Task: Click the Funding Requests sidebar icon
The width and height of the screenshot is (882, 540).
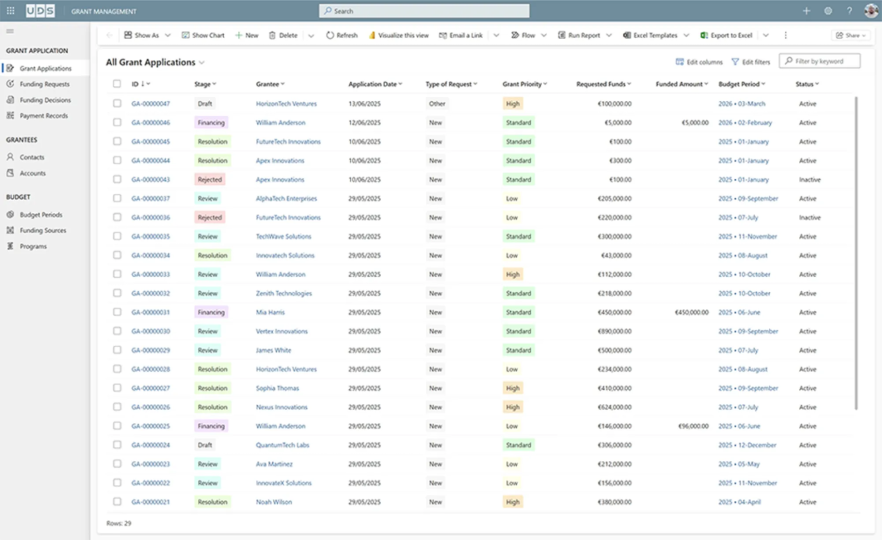Action: [x=10, y=84]
